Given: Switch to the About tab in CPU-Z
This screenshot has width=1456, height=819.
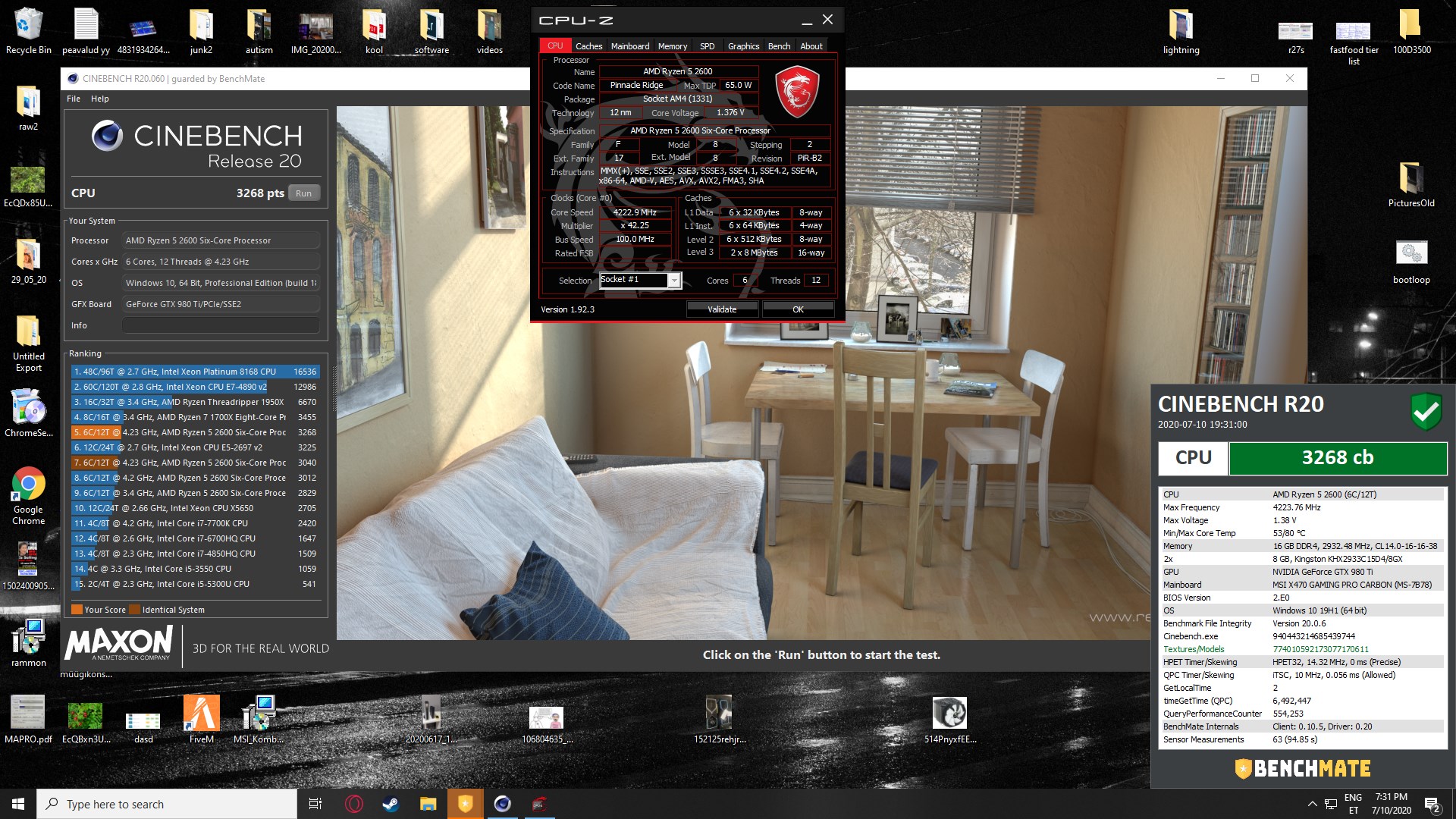Looking at the screenshot, I should click(x=811, y=46).
